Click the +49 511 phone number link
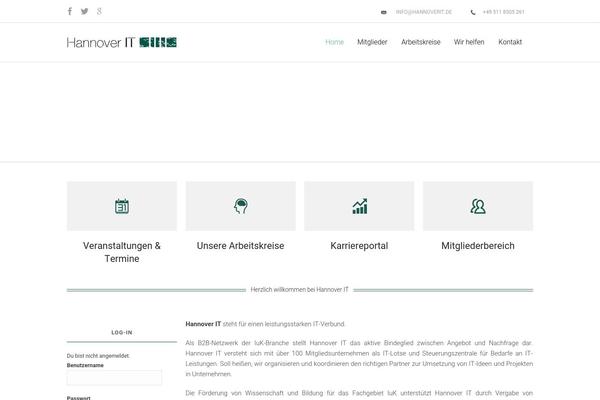The height and width of the screenshot is (400, 600). [504, 12]
